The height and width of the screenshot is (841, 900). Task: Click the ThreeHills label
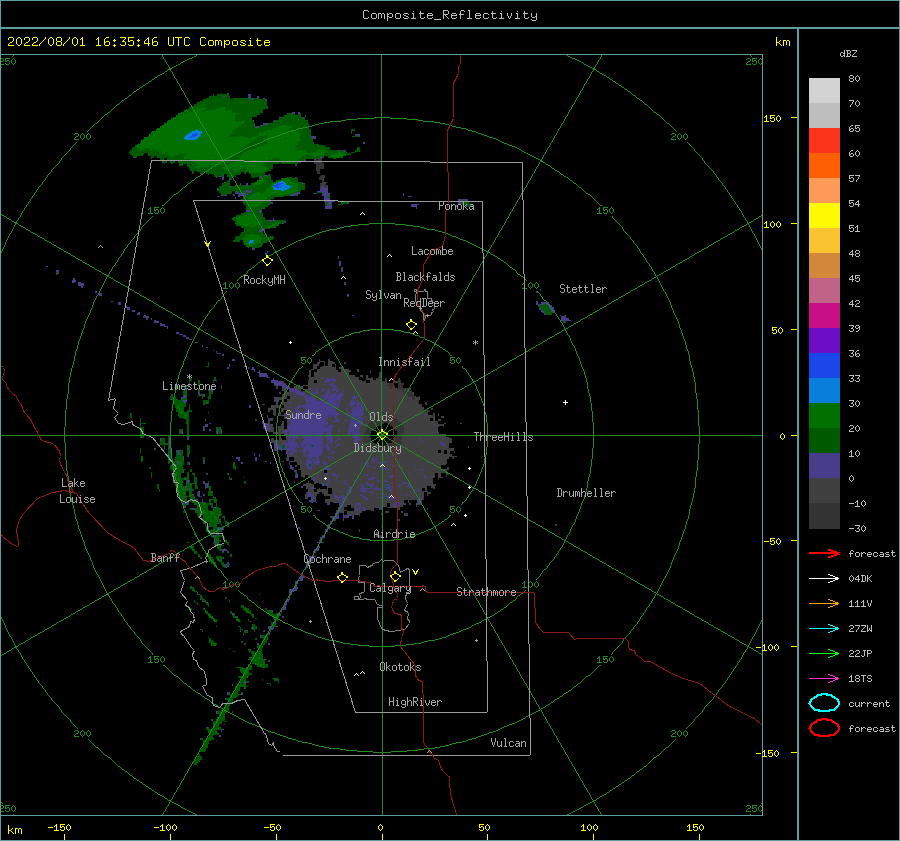pos(503,437)
